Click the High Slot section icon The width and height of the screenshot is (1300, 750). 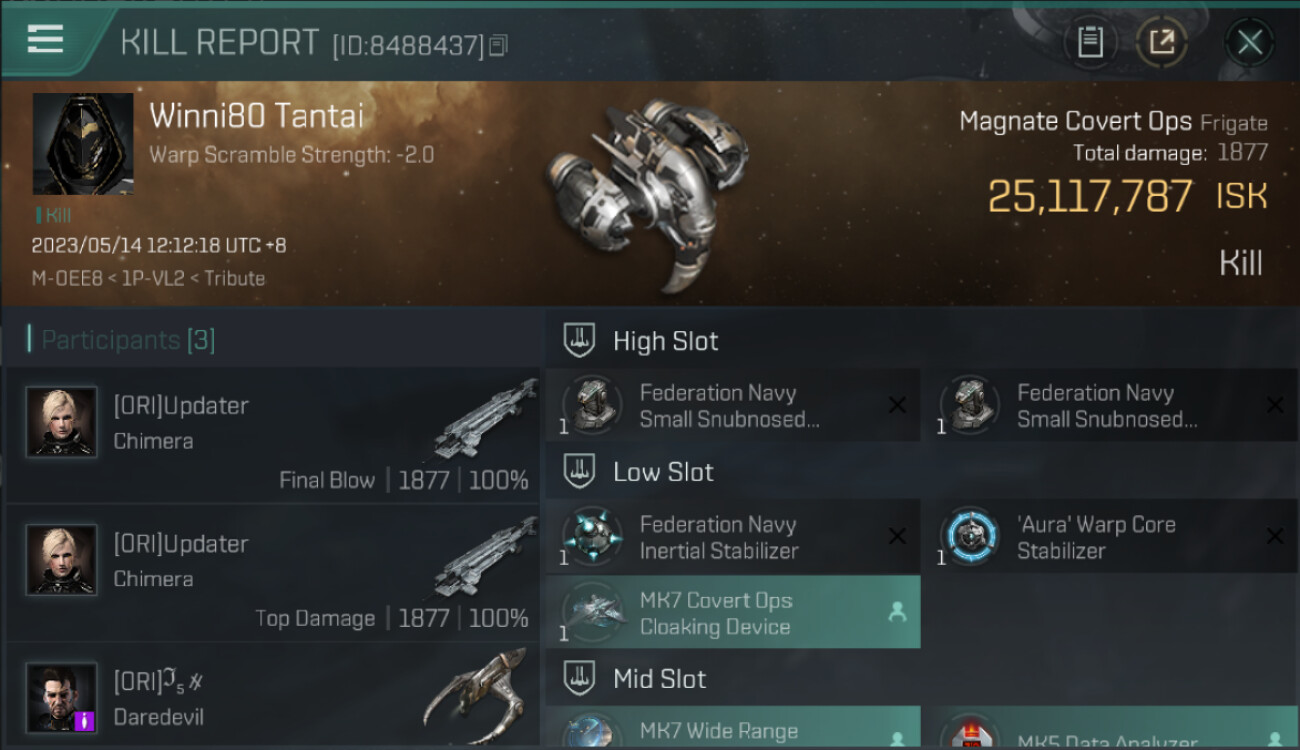(579, 340)
